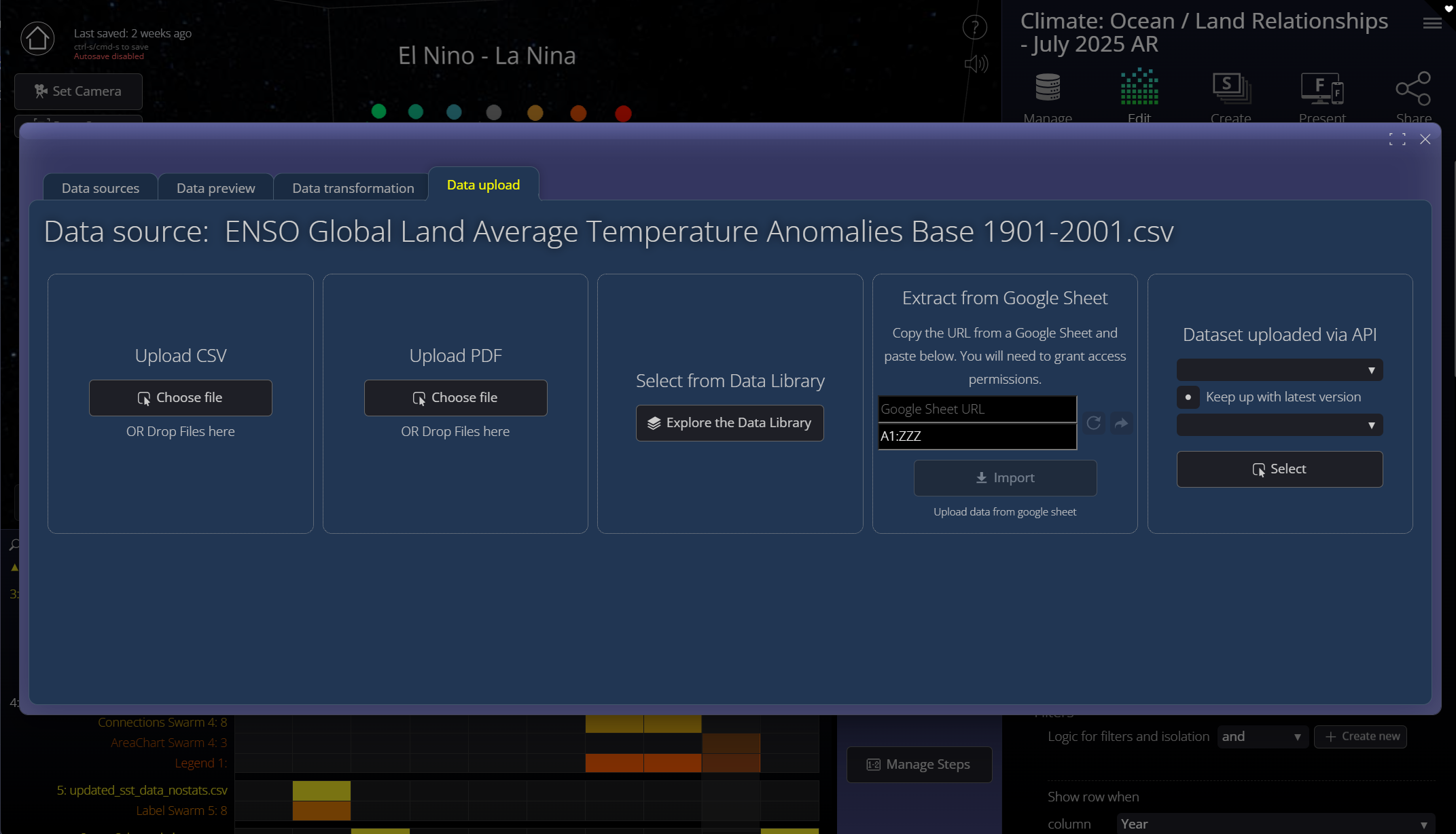Switch to the Data preview tab
Image resolution: width=1456 pixels, height=834 pixels.
click(x=216, y=188)
